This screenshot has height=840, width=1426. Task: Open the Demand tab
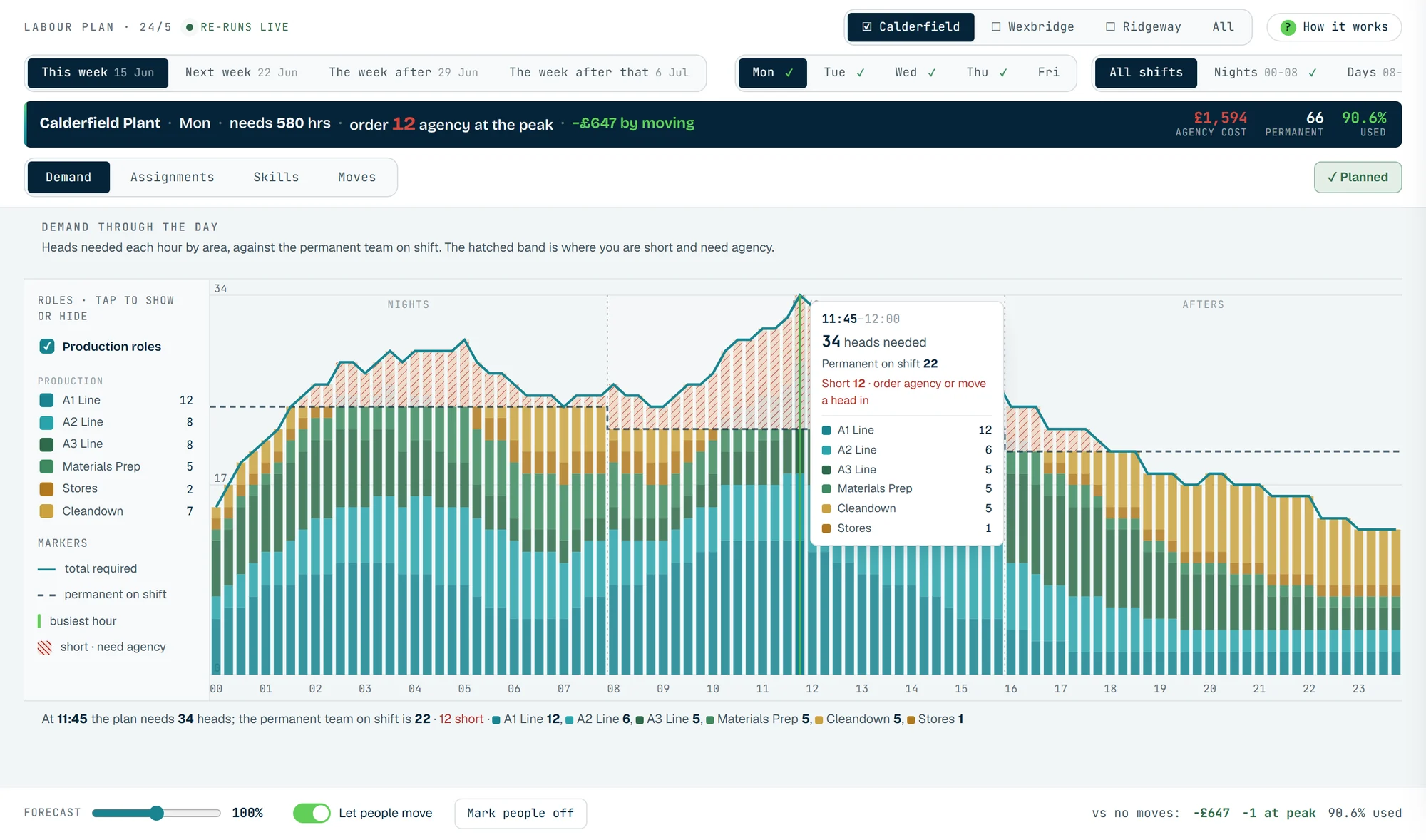(x=68, y=178)
